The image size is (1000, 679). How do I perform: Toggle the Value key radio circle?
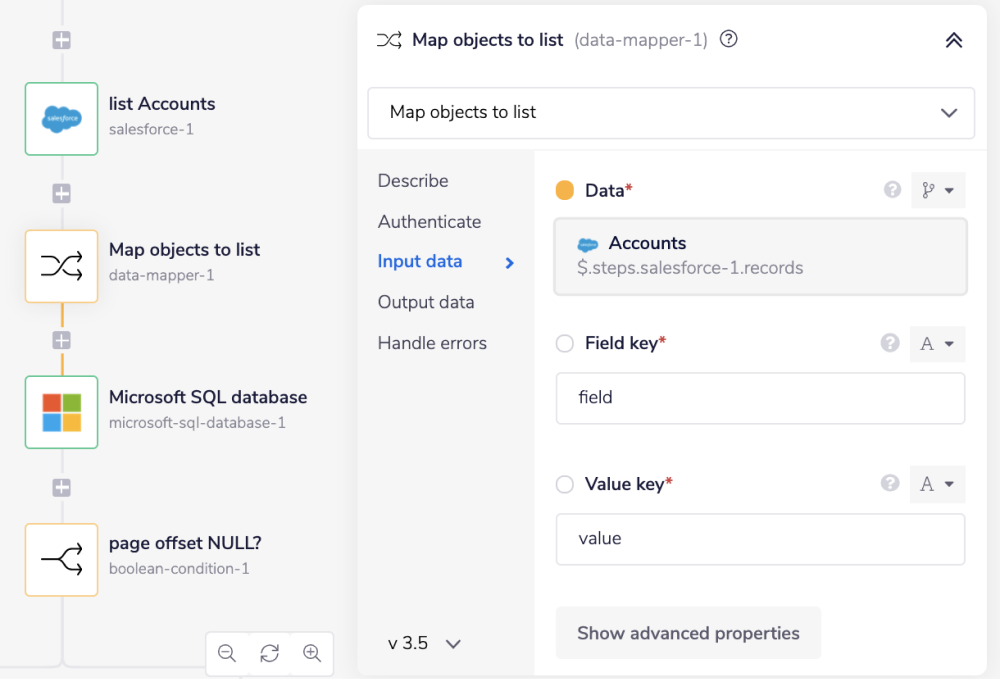coord(565,485)
